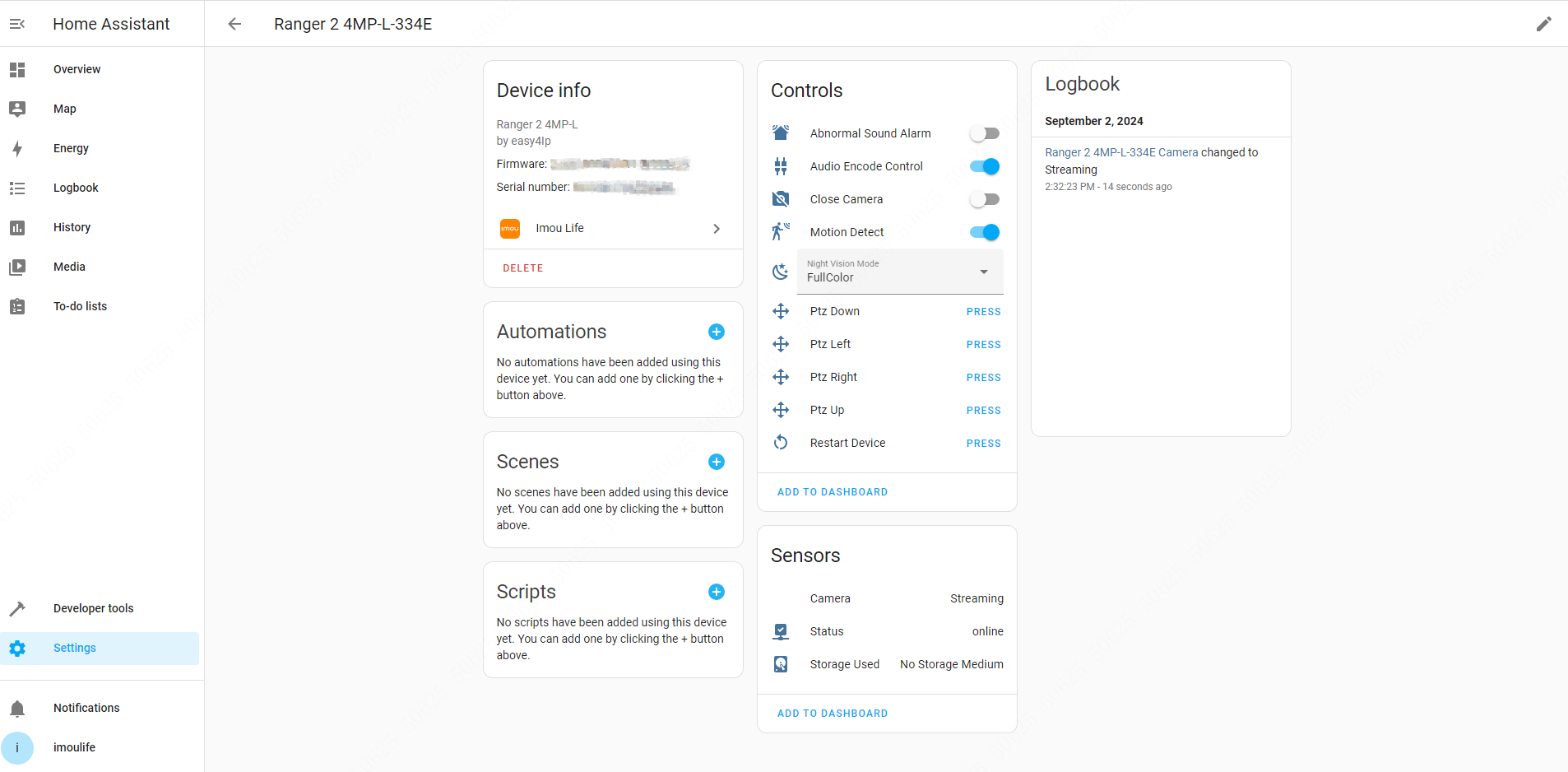
Task: Click the Motion Detect running-person icon
Action: pyautogui.click(x=781, y=232)
